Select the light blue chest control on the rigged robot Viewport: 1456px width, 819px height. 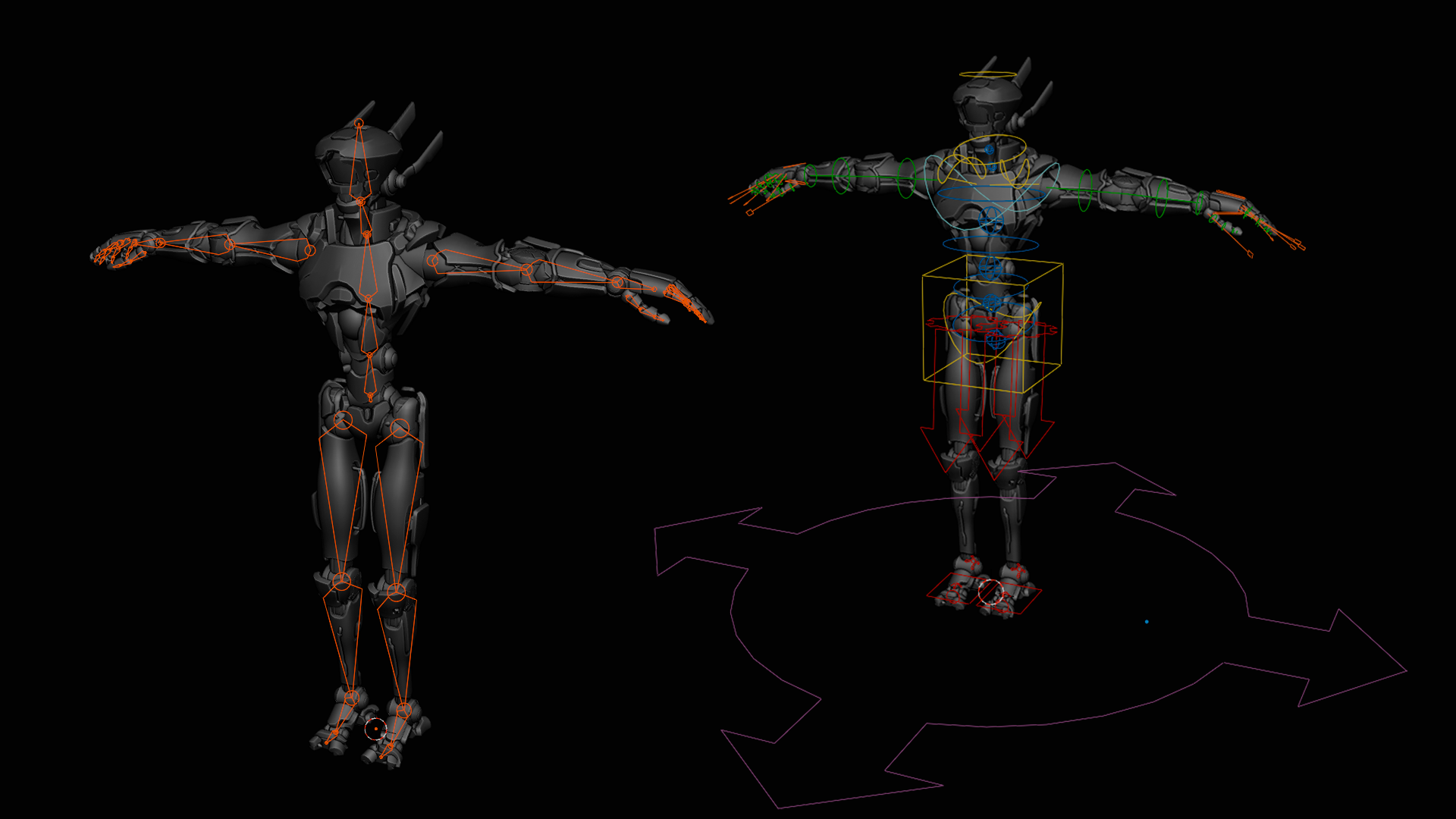tap(991, 194)
